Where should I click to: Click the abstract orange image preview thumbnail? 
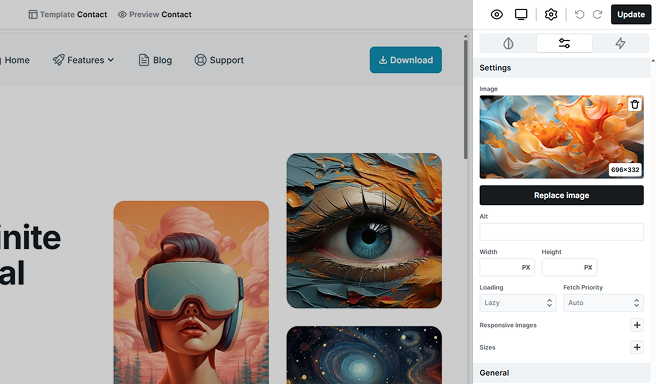tap(561, 137)
